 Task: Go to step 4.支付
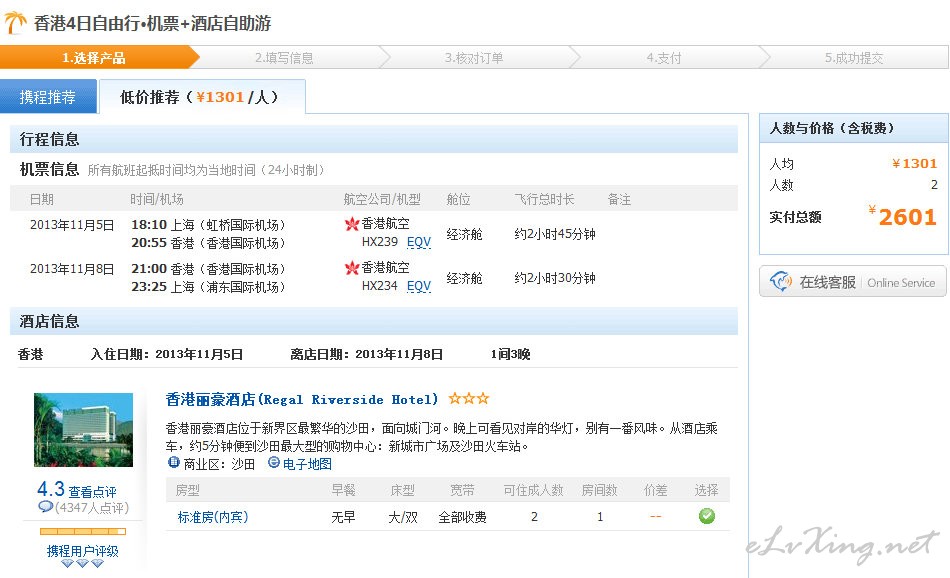[x=663, y=58]
